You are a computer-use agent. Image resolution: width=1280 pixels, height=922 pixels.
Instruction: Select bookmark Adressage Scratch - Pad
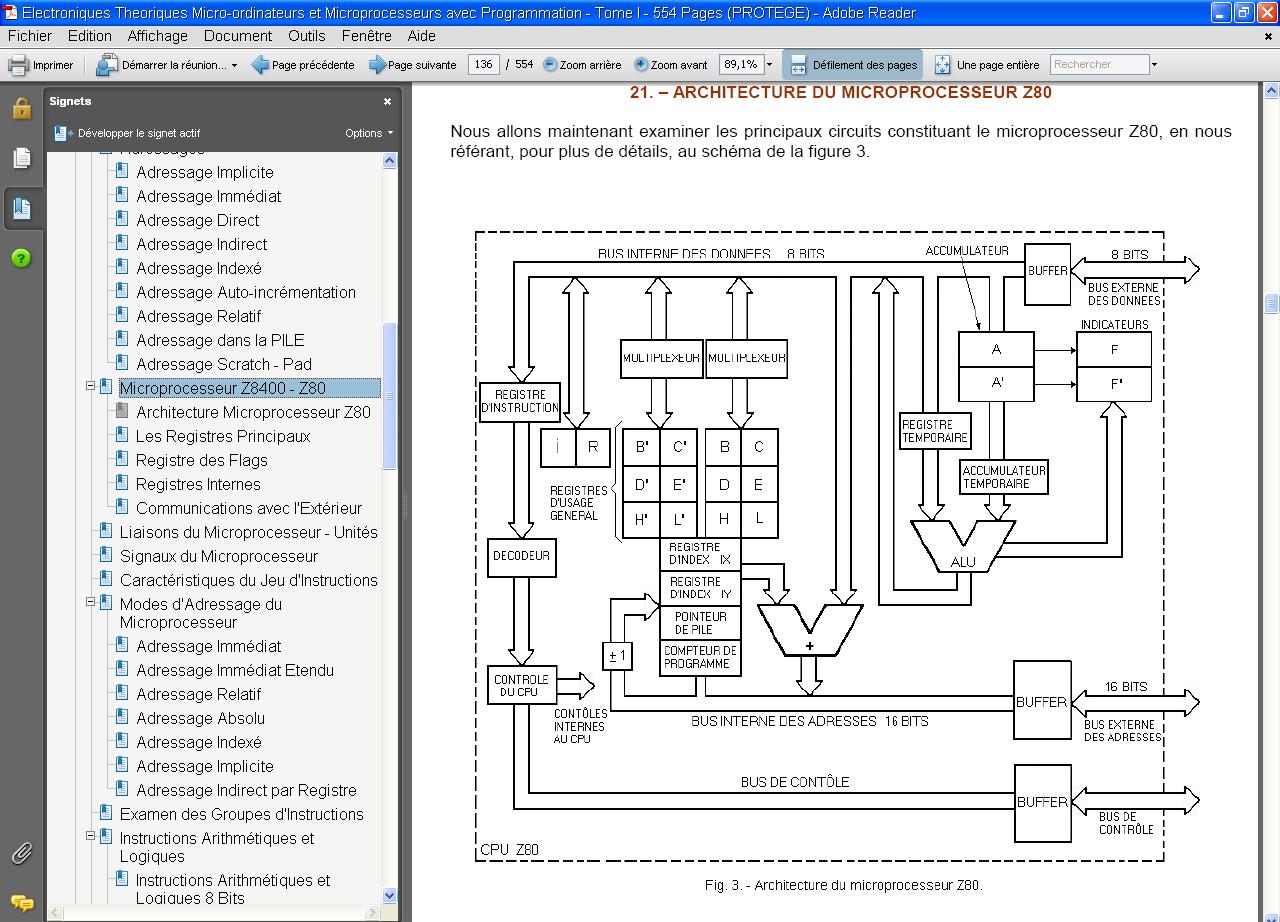(x=224, y=364)
